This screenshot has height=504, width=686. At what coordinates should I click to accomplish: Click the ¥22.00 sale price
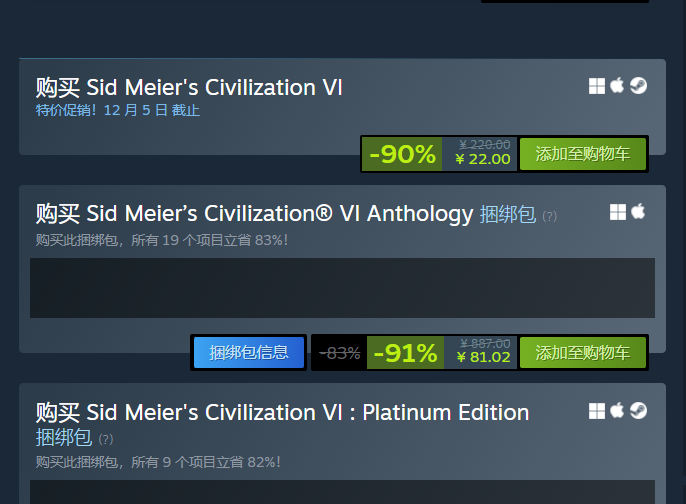(482, 159)
